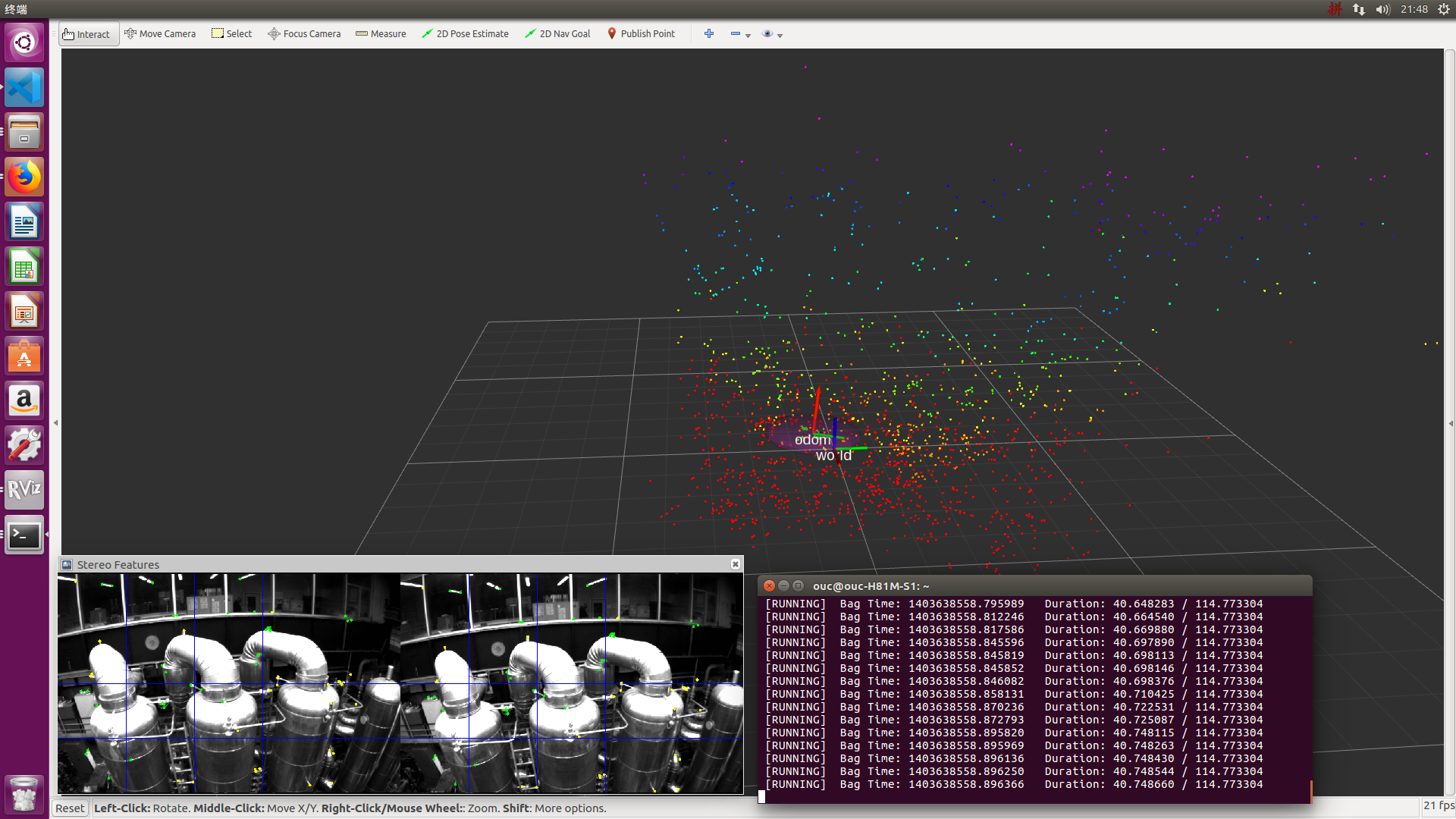
Task: Activate 2D Pose Estimate tool
Action: [465, 34]
